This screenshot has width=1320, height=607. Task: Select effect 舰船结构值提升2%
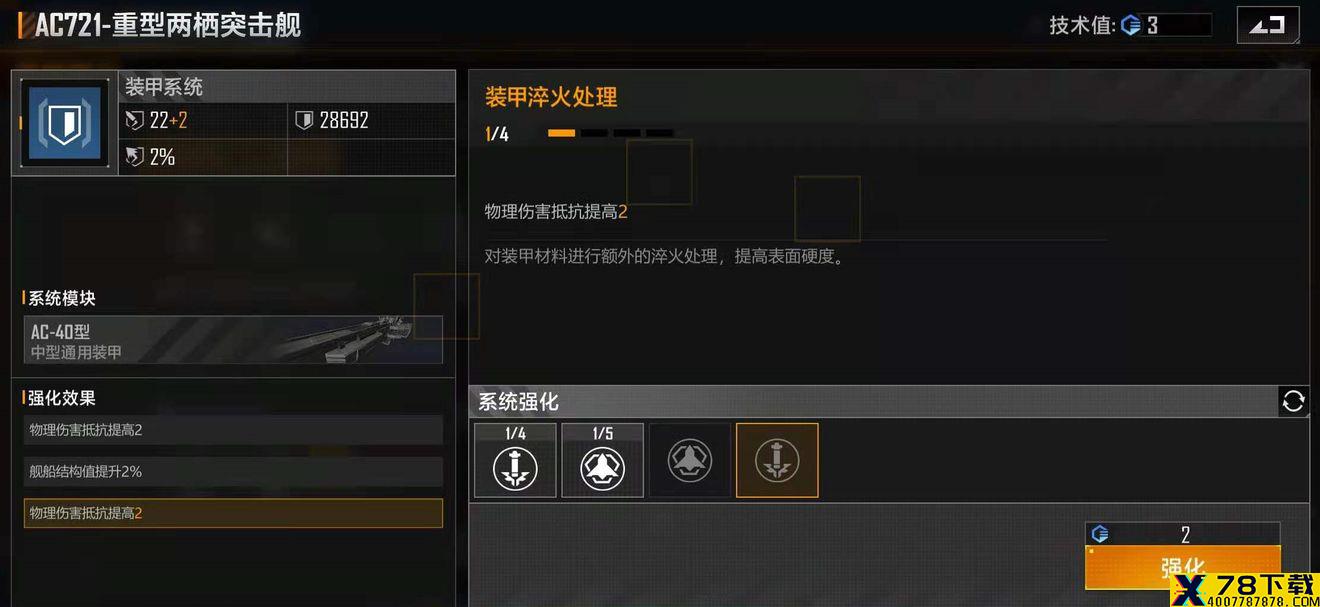pos(233,471)
